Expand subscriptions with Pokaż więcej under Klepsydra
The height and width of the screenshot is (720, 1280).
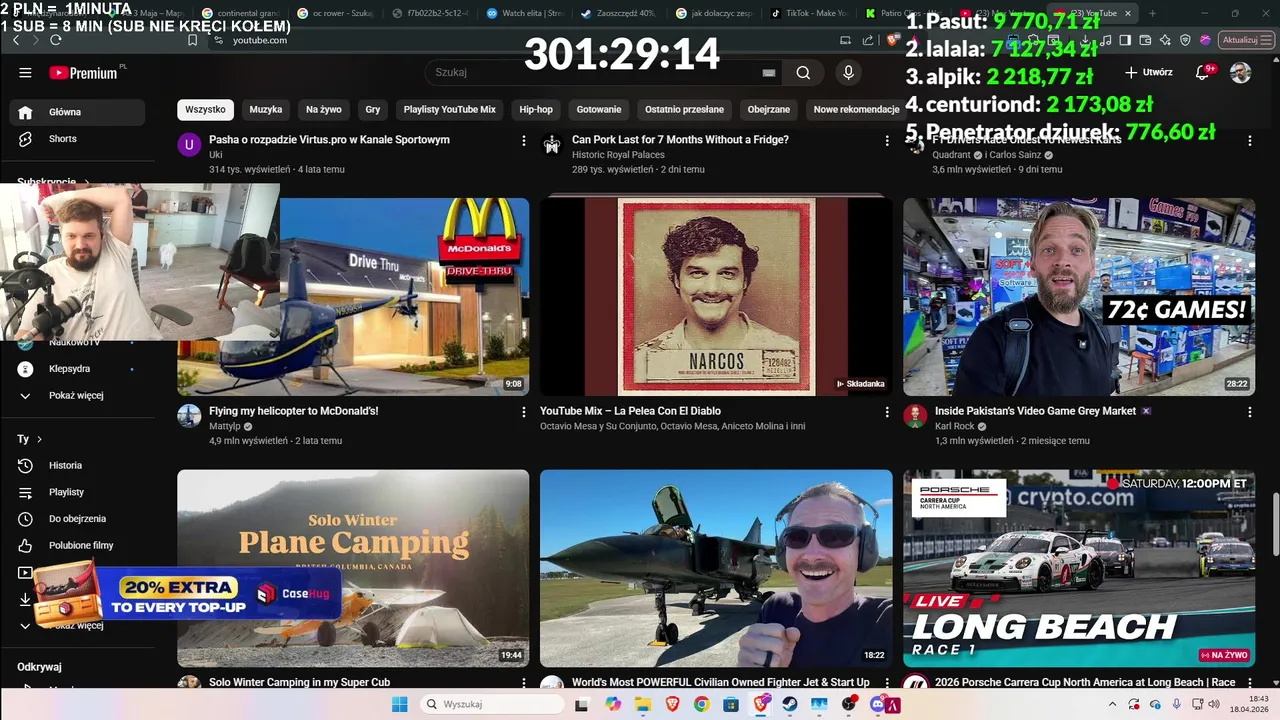77,396
